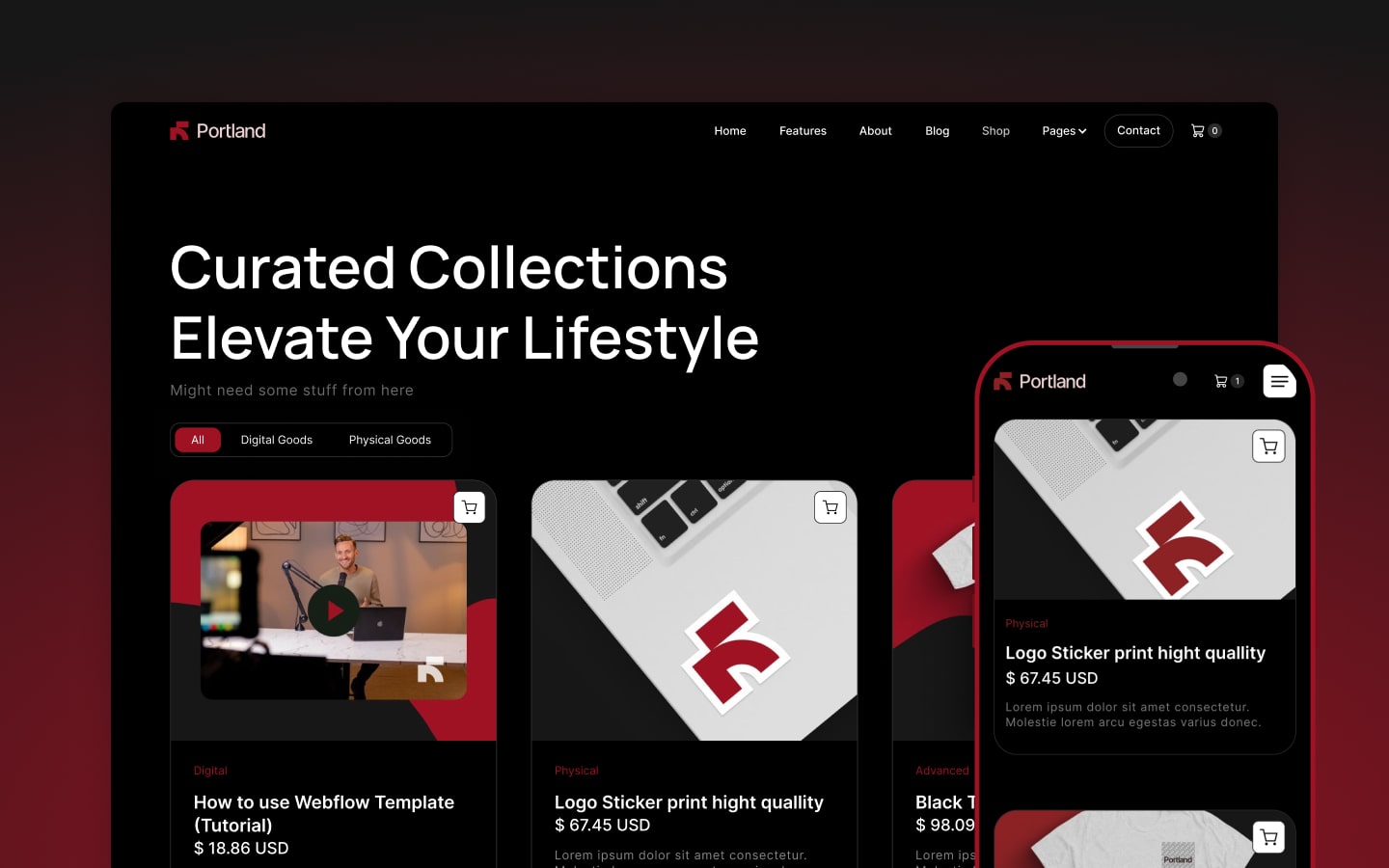1389x868 pixels.
Task: Click the mobile cart count badge
Action: tap(1238, 381)
